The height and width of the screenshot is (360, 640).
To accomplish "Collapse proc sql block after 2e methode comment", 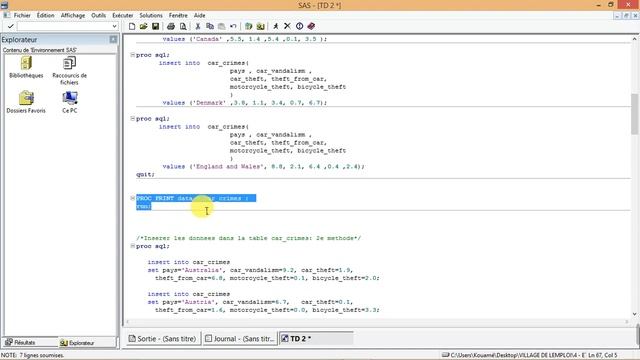I will [x=132, y=246].
